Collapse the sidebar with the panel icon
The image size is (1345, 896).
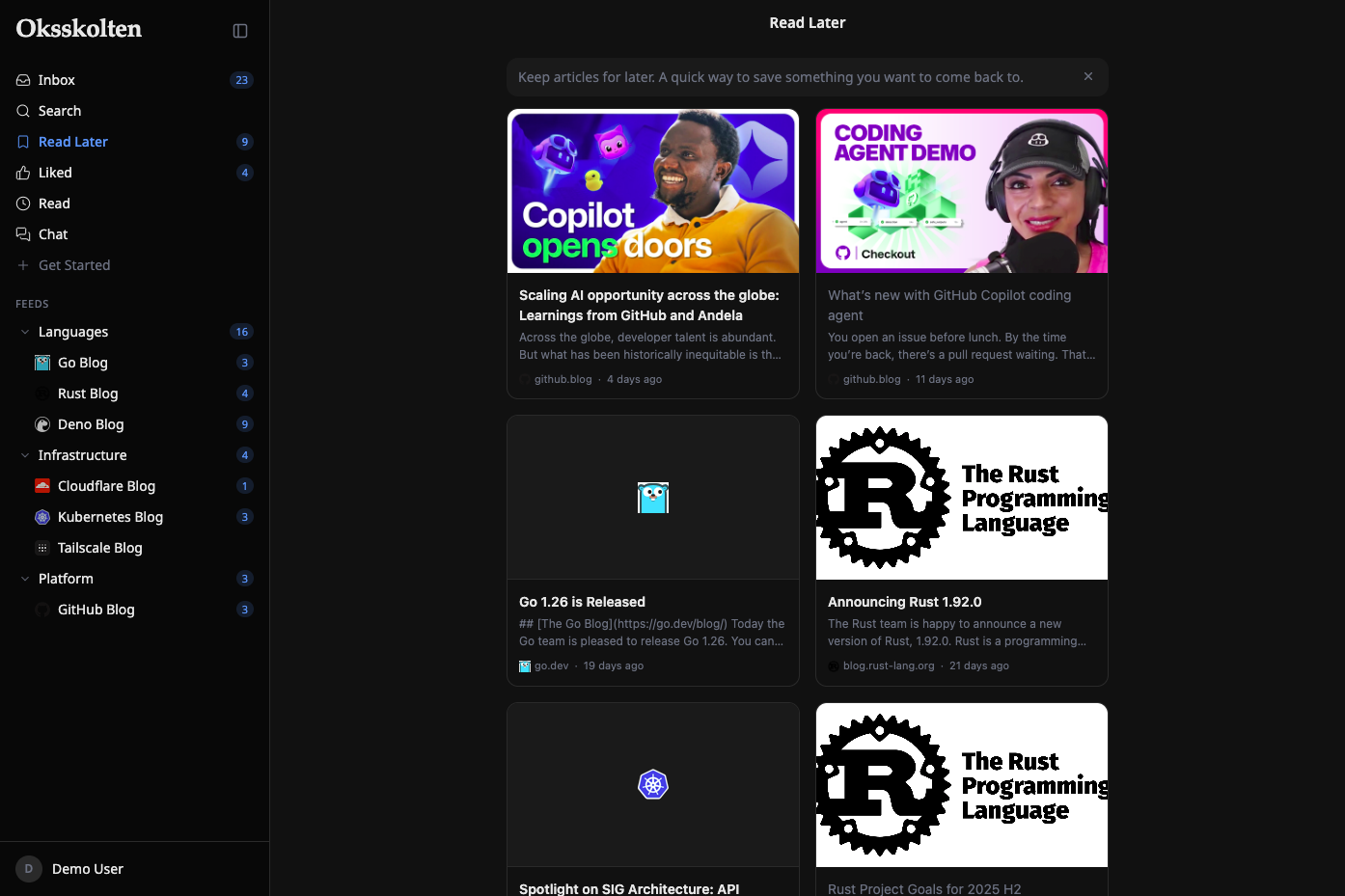coord(240,31)
